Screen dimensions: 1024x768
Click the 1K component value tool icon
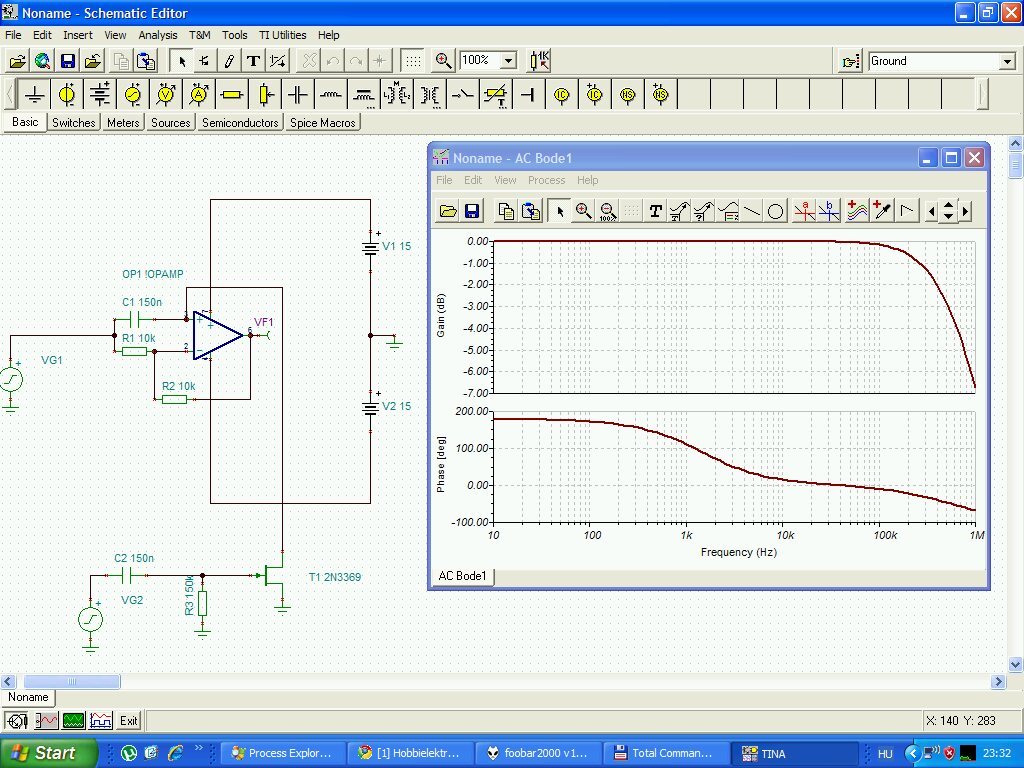539,61
